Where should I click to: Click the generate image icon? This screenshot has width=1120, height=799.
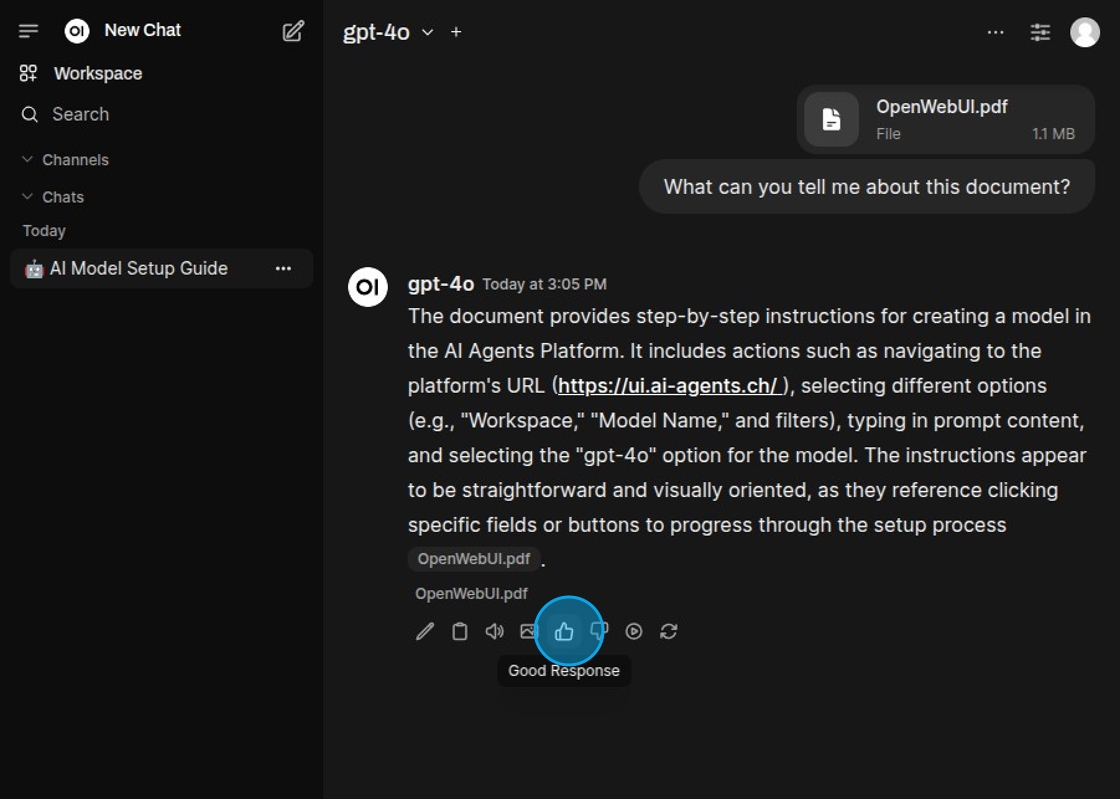point(528,631)
